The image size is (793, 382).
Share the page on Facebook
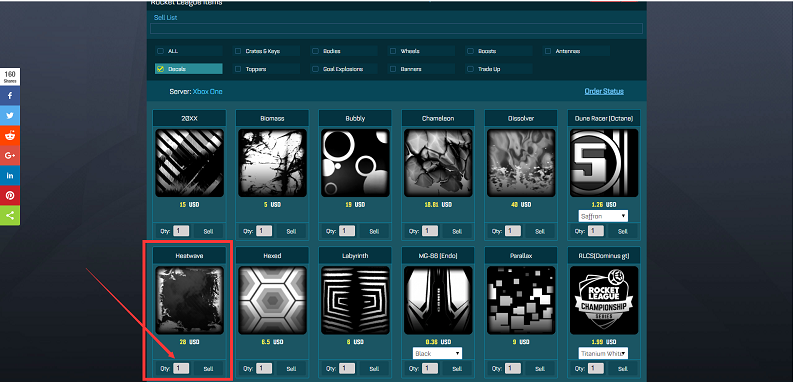click(x=10, y=96)
